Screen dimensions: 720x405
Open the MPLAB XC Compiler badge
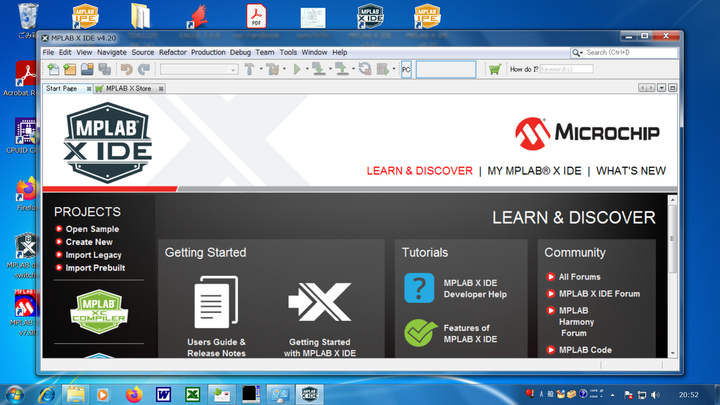click(x=99, y=312)
